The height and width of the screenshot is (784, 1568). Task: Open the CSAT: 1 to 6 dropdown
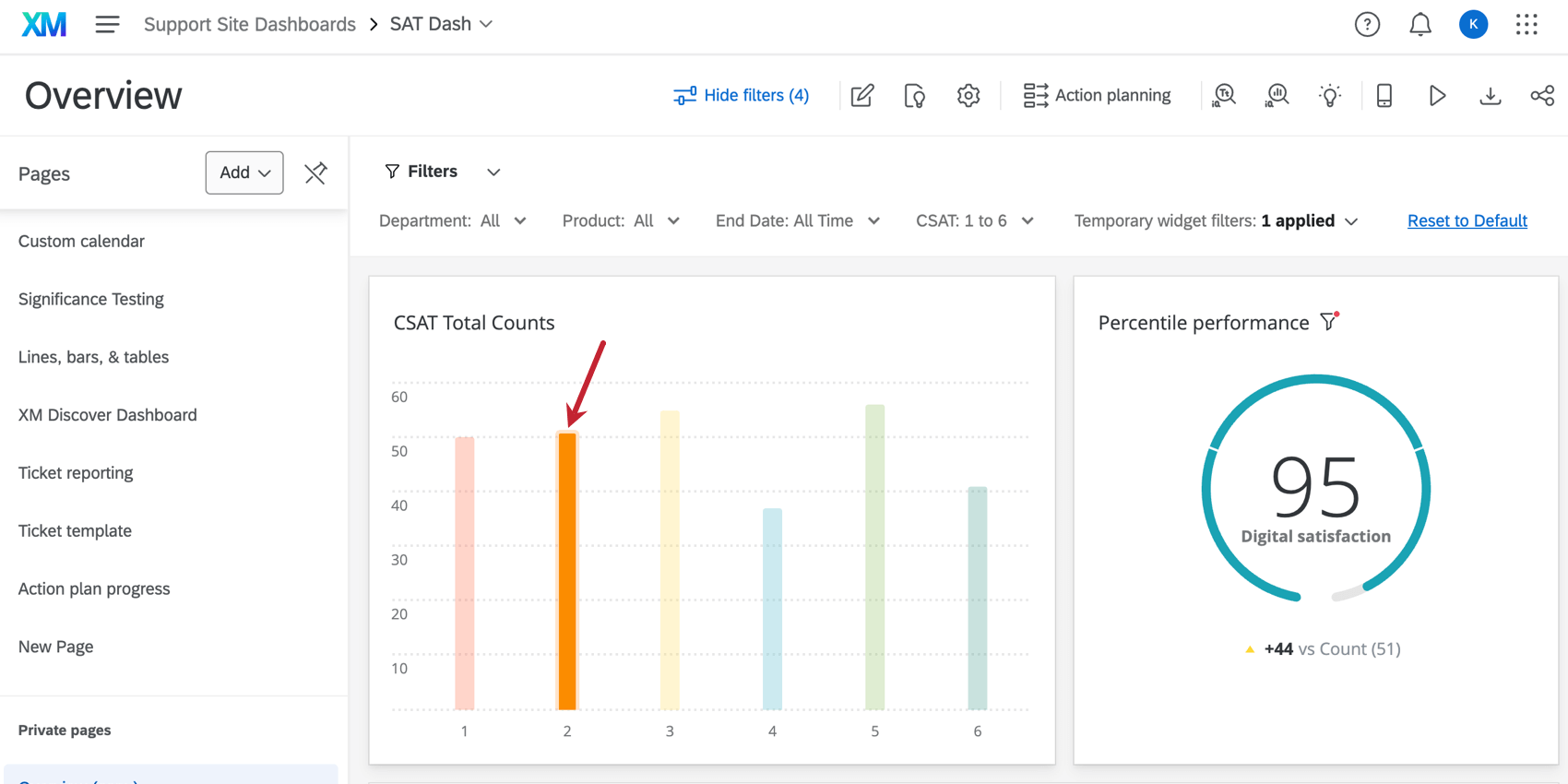(x=974, y=221)
